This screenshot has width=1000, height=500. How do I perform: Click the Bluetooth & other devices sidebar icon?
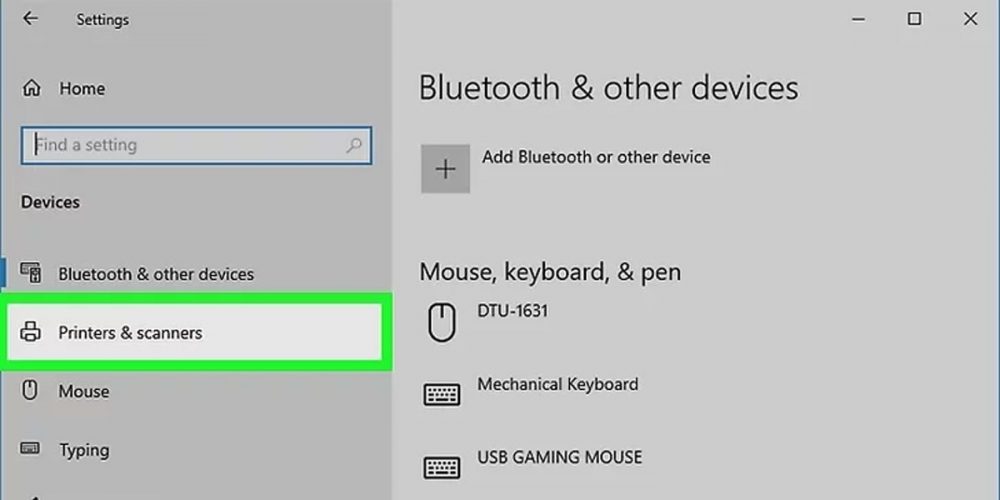[31, 273]
